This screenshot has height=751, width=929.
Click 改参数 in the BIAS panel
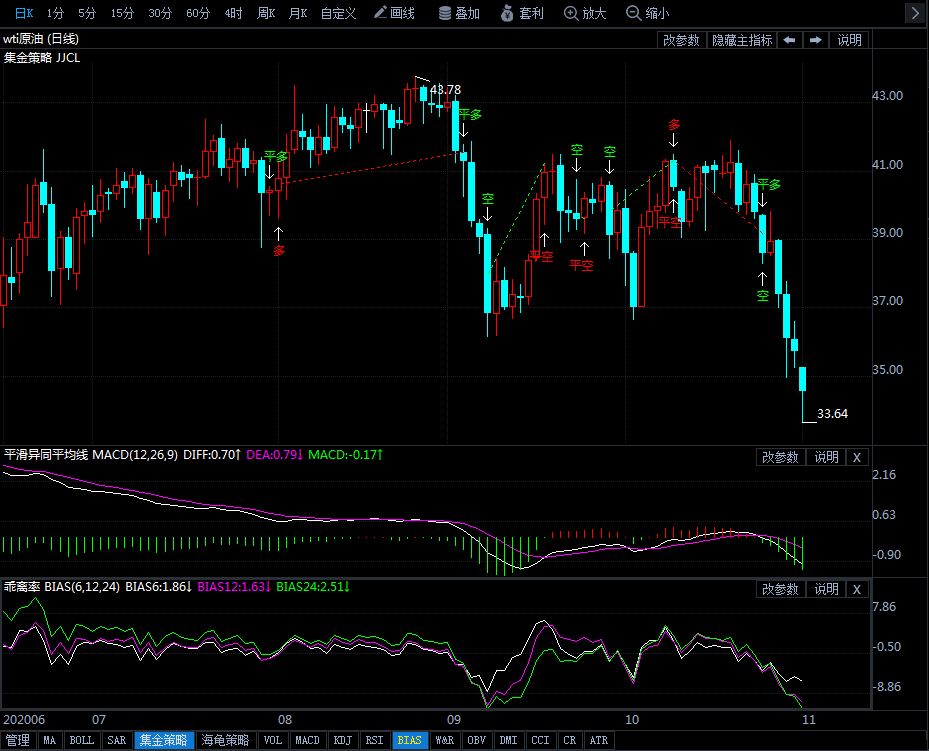[x=780, y=589]
